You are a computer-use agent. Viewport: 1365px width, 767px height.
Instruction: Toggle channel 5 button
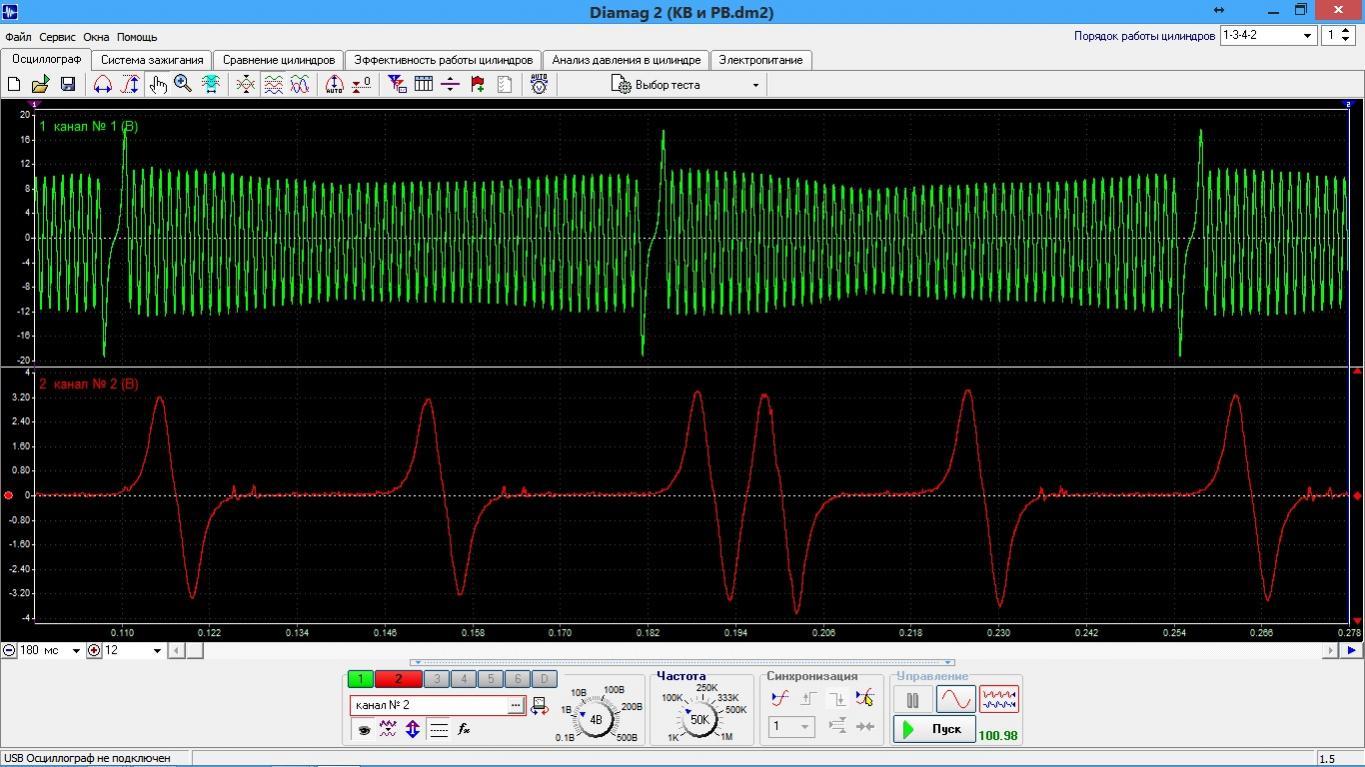[491, 679]
